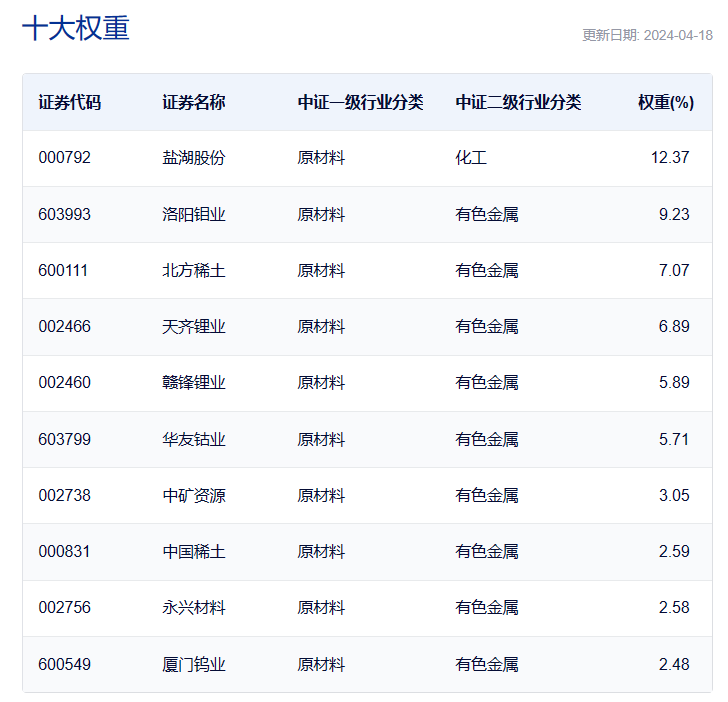Click 有色金属 in the 洛阳钼业 row
This screenshot has height=702, width=728.
click(x=487, y=214)
